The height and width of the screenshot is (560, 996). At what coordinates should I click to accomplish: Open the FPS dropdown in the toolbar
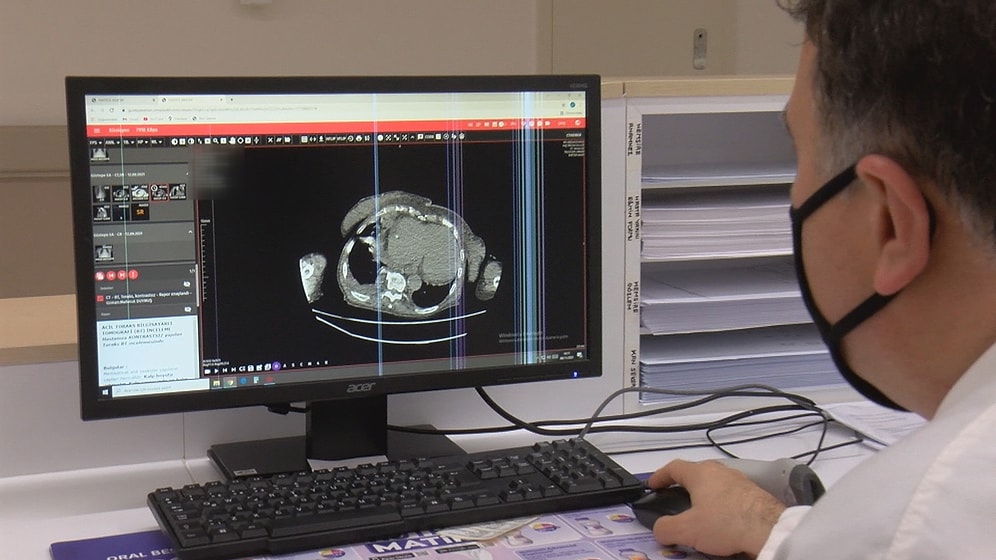point(97,143)
